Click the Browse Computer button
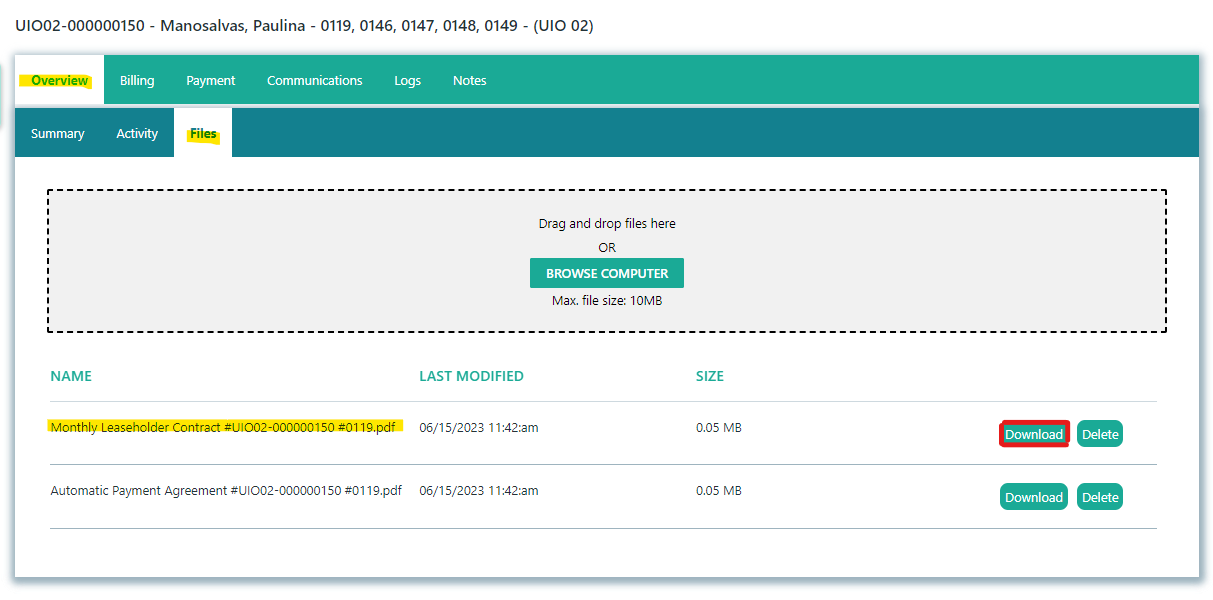Image resolution: width=1213 pixels, height=600 pixels. pyautogui.click(x=606, y=274)
